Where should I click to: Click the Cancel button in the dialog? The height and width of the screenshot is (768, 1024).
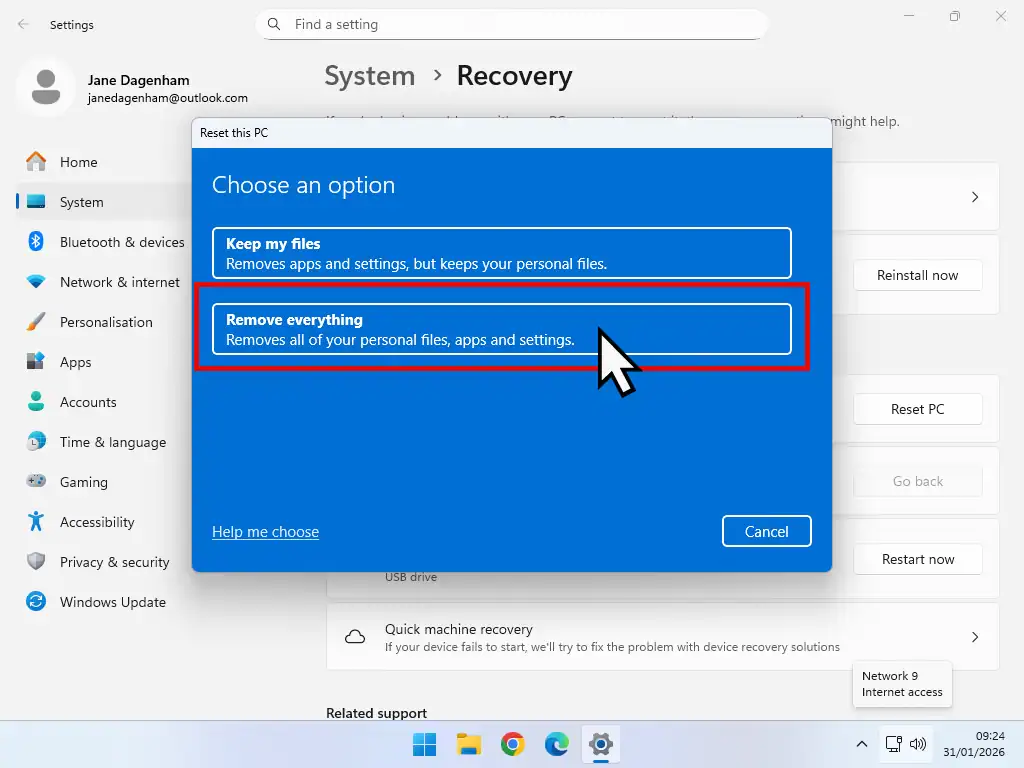(x=766, y=531)
